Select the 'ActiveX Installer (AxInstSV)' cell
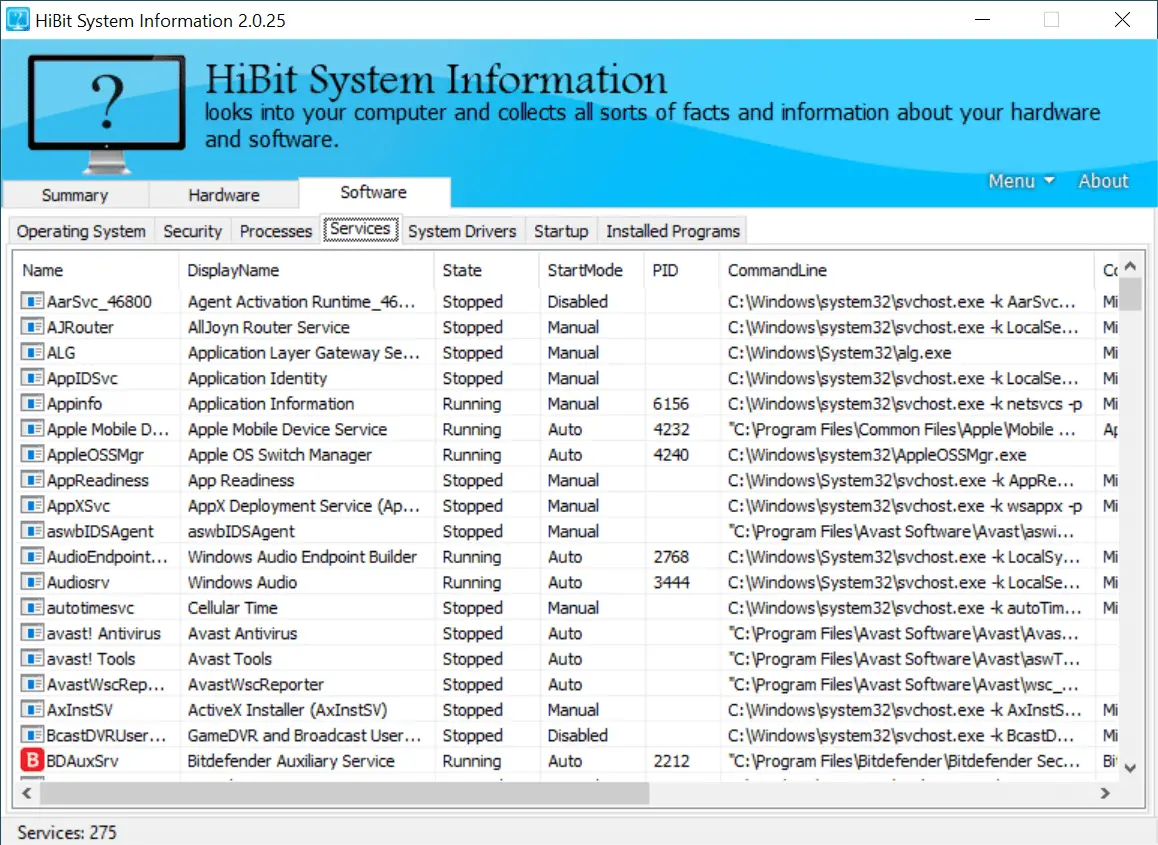The height and width of the screenshot is (845, 1158). pyautogui.click(x=287, y=710)
